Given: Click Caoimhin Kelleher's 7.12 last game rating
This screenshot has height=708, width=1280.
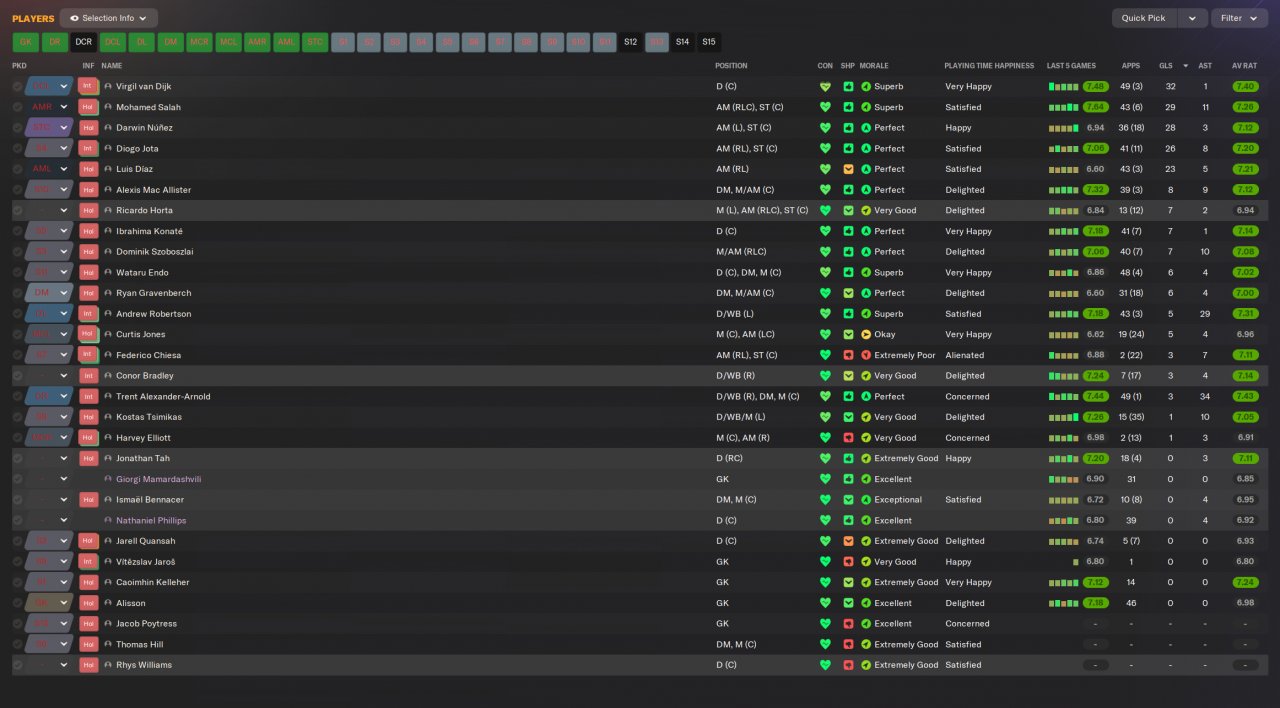Looking at the screenshot, I should 1095,582.
